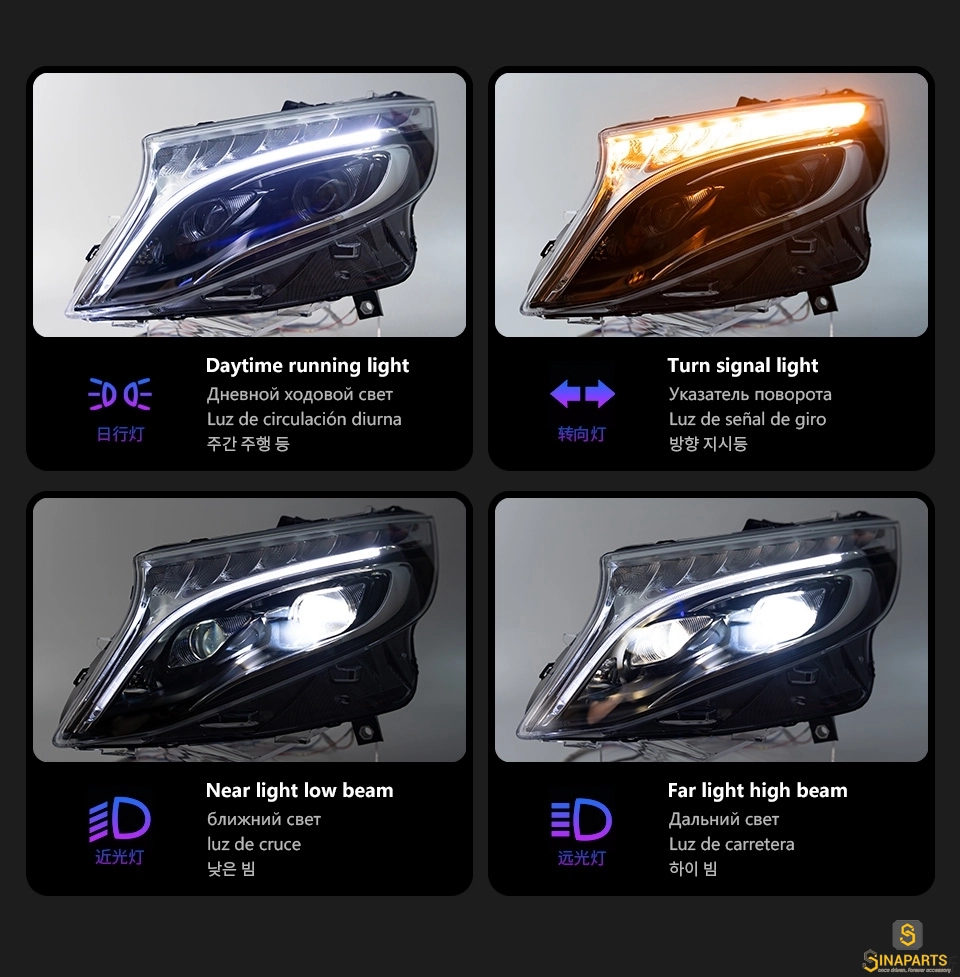Click the Sinaparts logo badge
The image size is (960, 977).
pos(908,935)
